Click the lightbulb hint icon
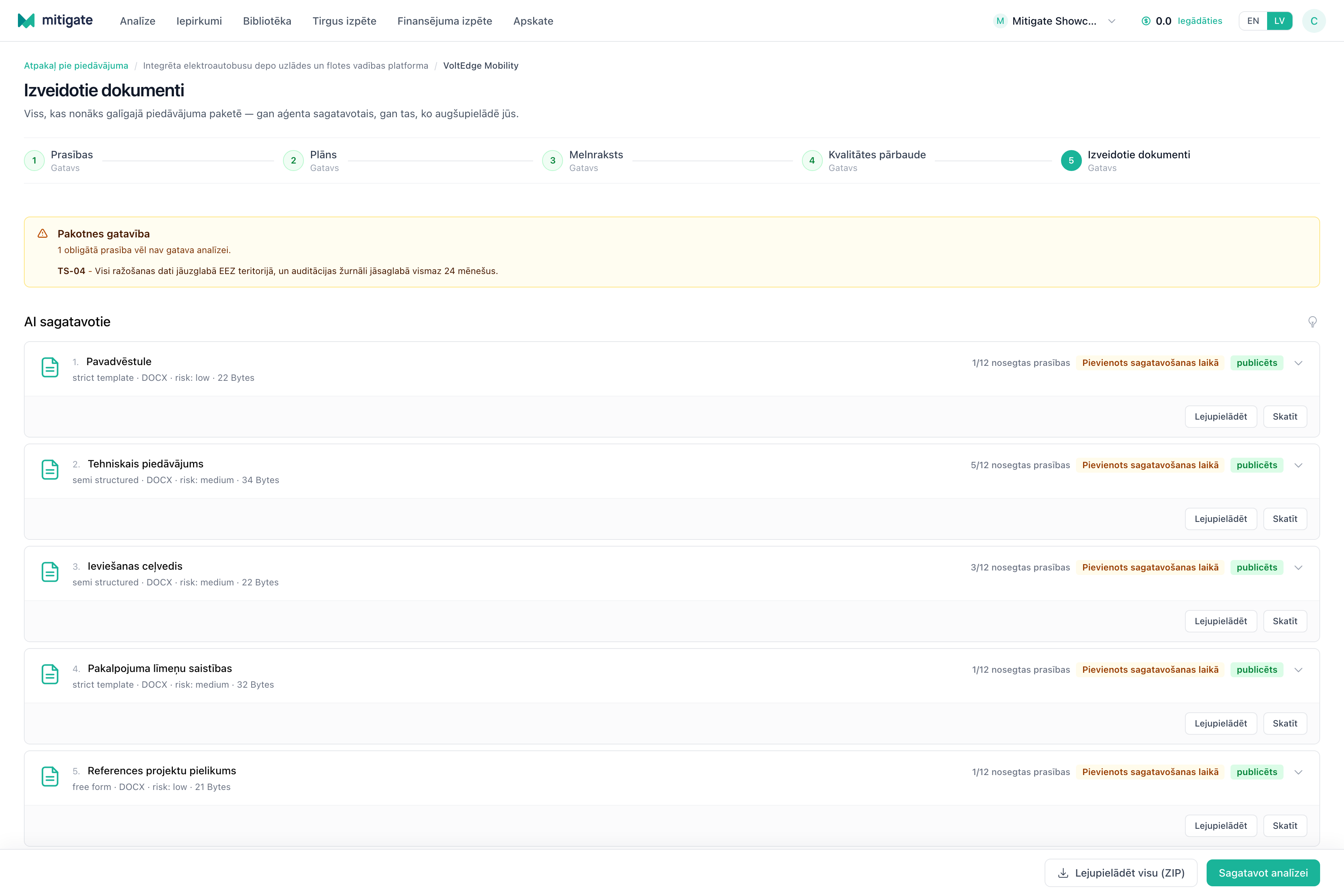Image resolution: width=1344 pixels, height=896 pixels. click(x=1313, y=322)
